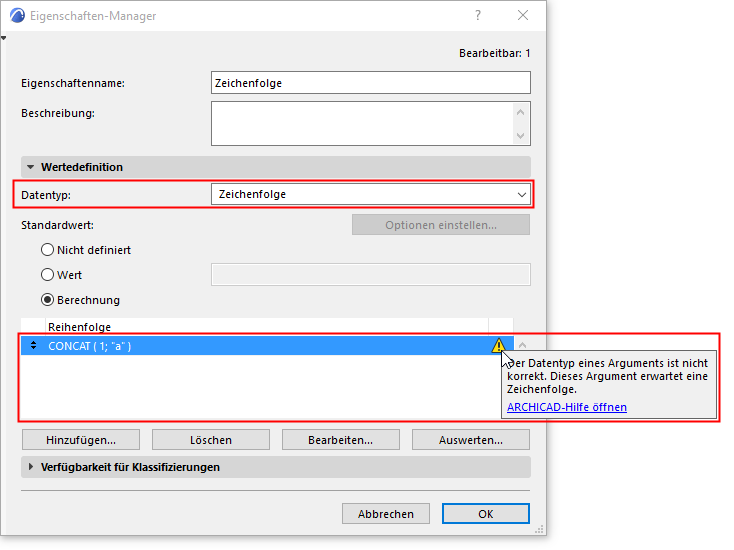Click the Auswerten button

pos(471,440)
